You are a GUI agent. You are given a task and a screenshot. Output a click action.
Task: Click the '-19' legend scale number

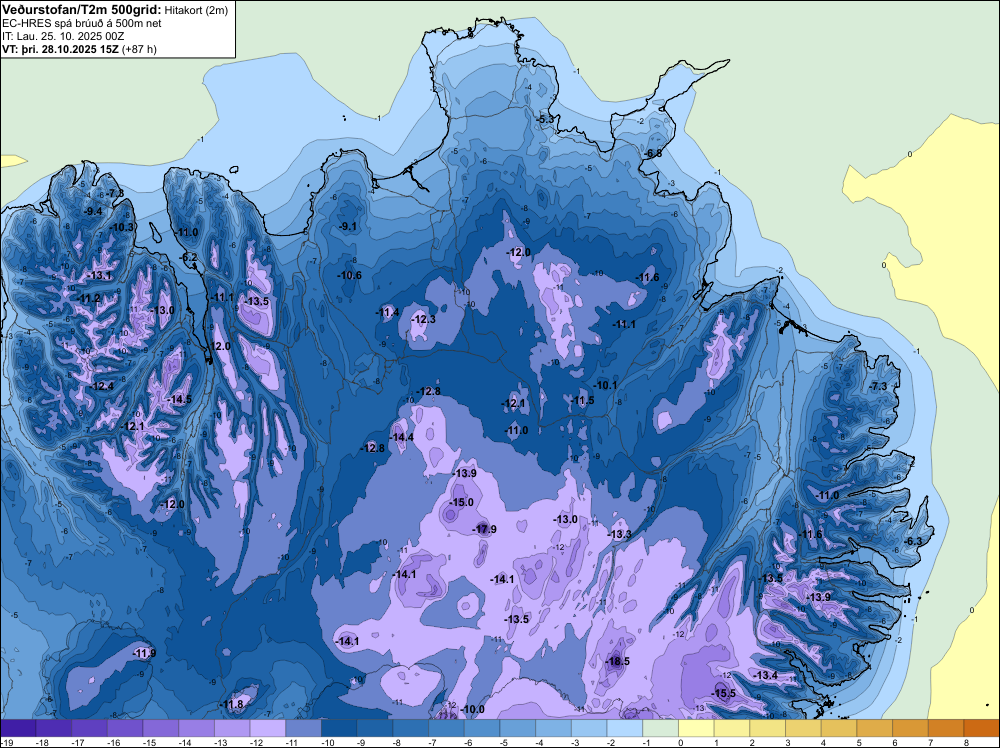(6, 743)
